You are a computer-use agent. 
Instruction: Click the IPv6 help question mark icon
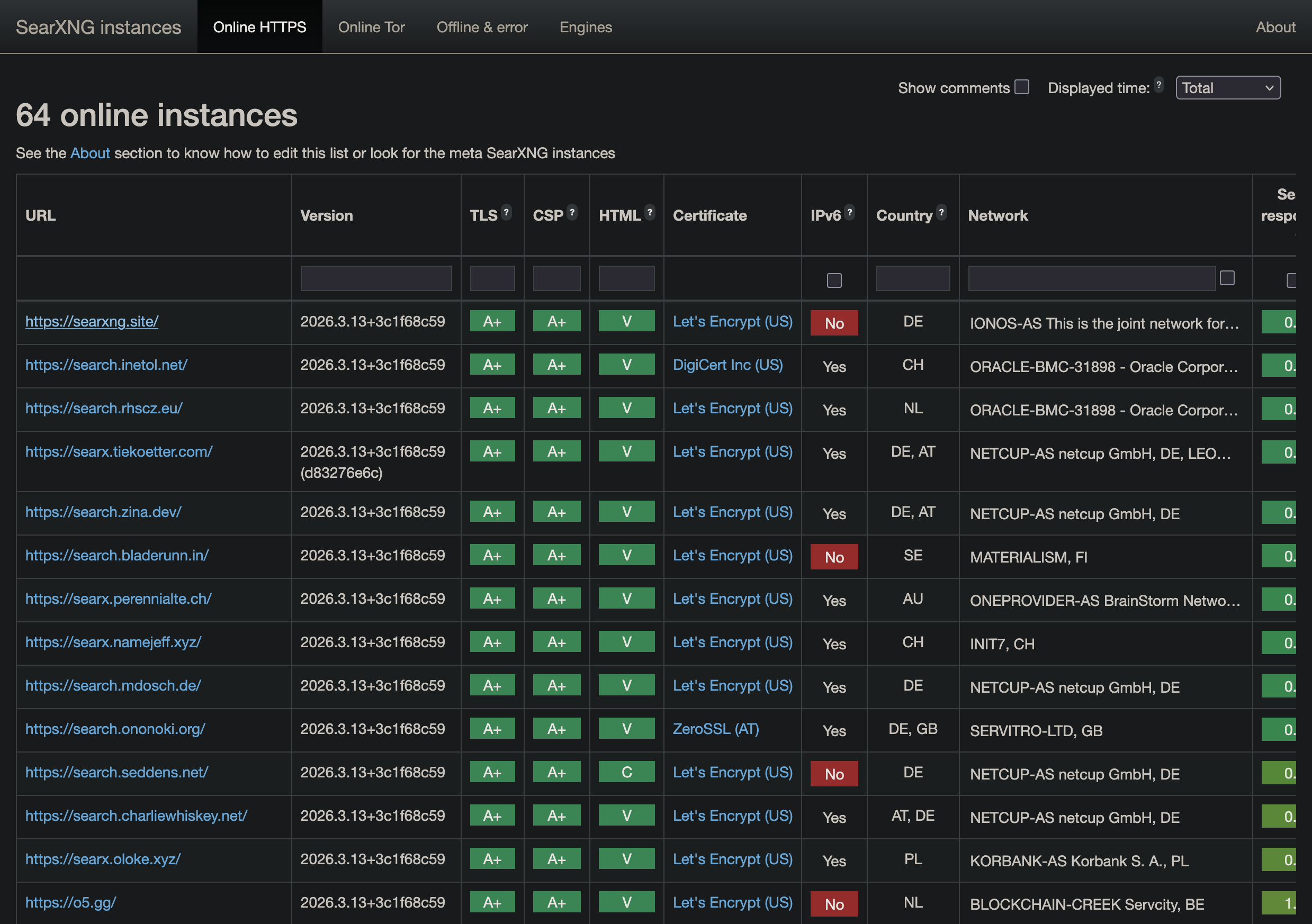849,212
